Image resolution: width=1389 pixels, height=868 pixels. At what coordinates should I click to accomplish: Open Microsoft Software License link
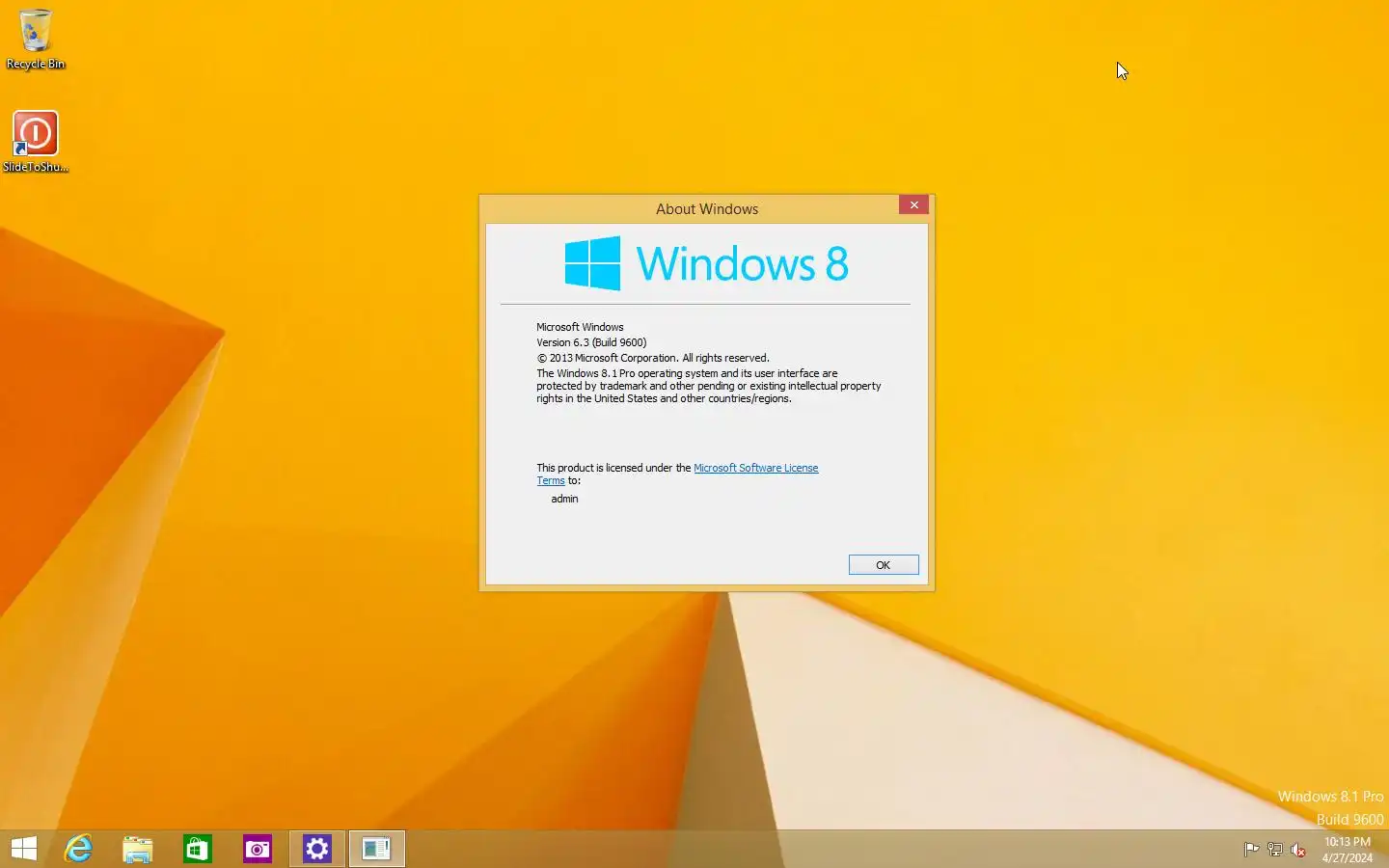point(756,468)
